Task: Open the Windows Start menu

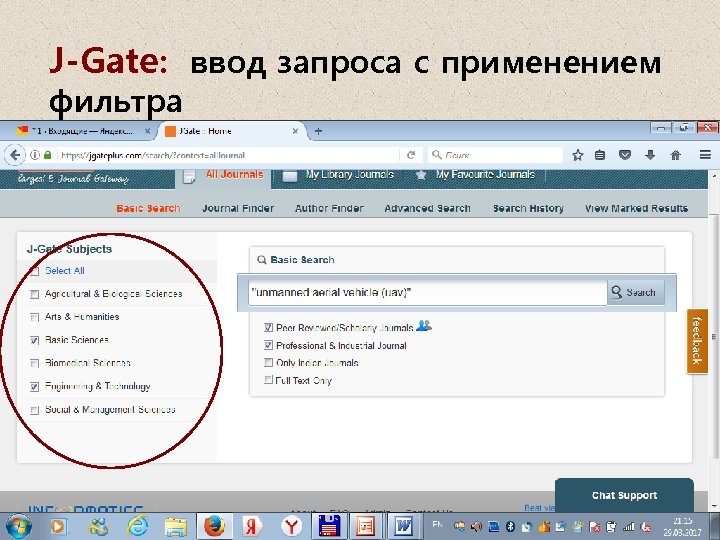Action: [x=18, y=526]
